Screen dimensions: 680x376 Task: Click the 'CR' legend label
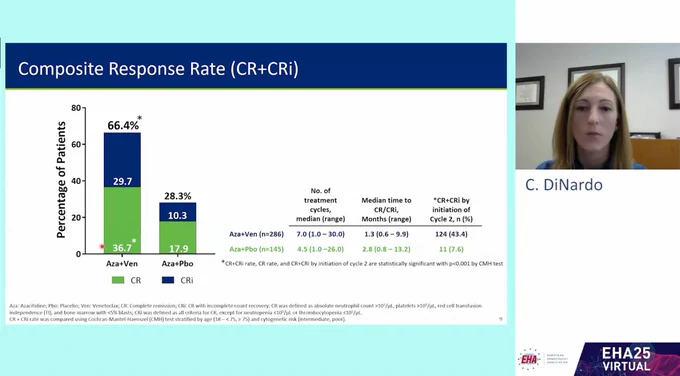[136, 280]
